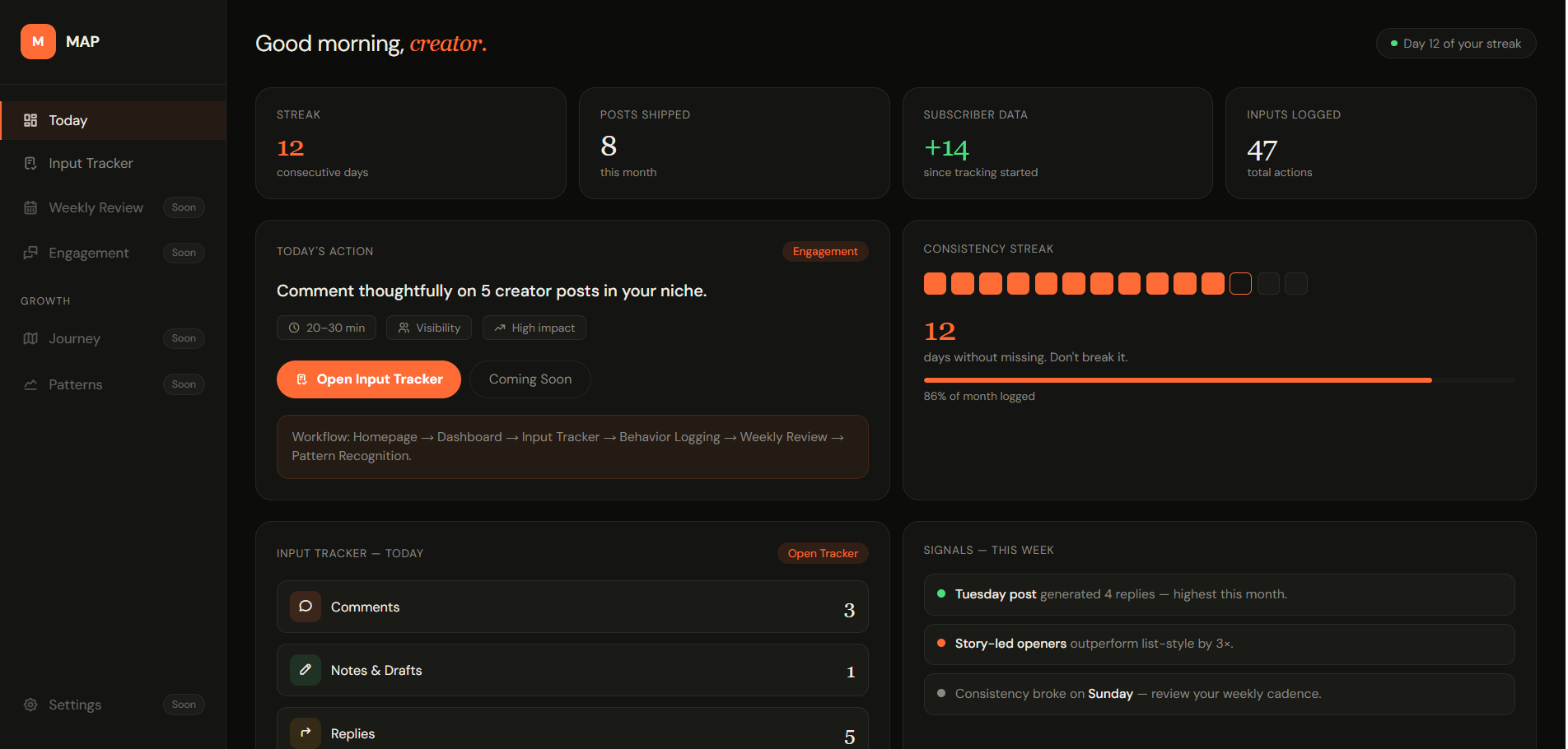Click the Day 12 of your streak badge

tap(1456, 44)
